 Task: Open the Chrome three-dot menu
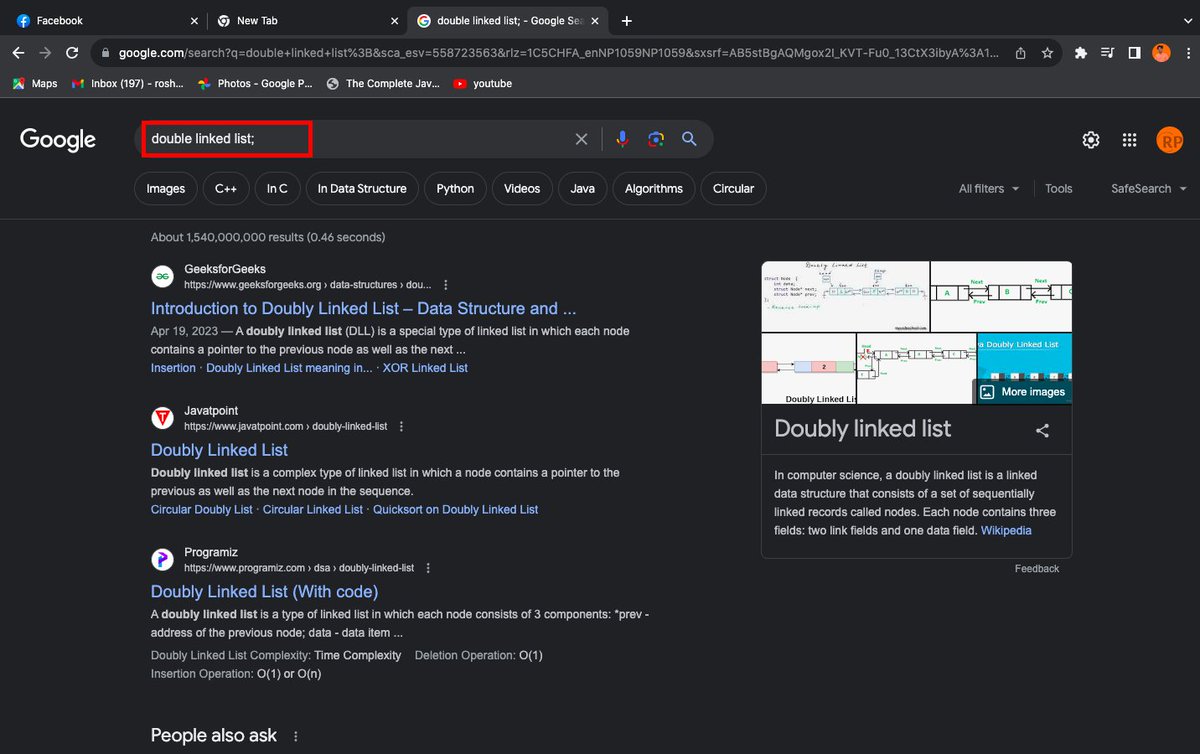[x=1186, y=53]
